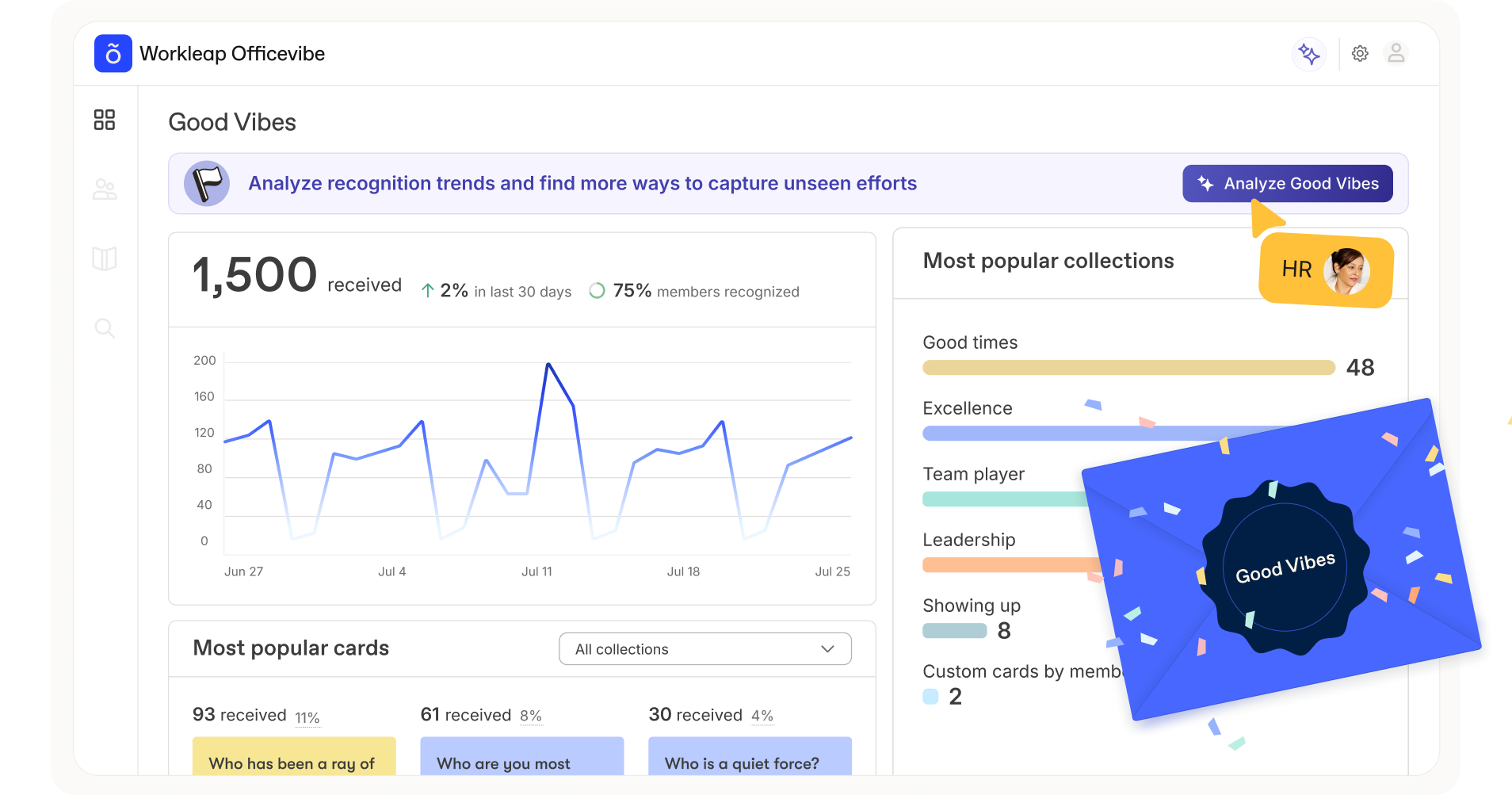Click the Workleap Officevibe logo icon

pyautogui.click(x=113, y=54)
